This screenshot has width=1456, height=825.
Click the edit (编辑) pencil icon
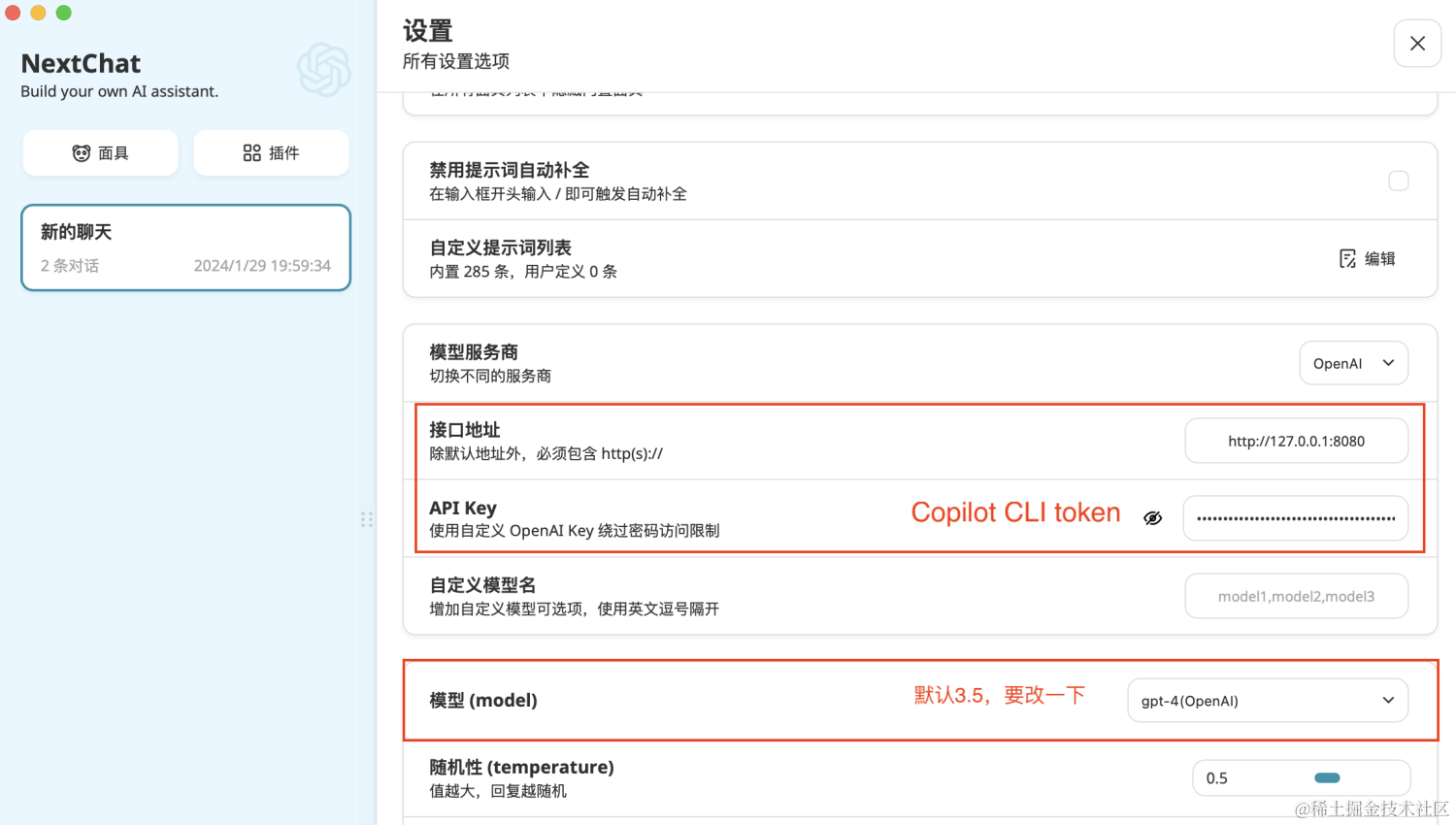pyautogui.click(x=1347, y=258)
